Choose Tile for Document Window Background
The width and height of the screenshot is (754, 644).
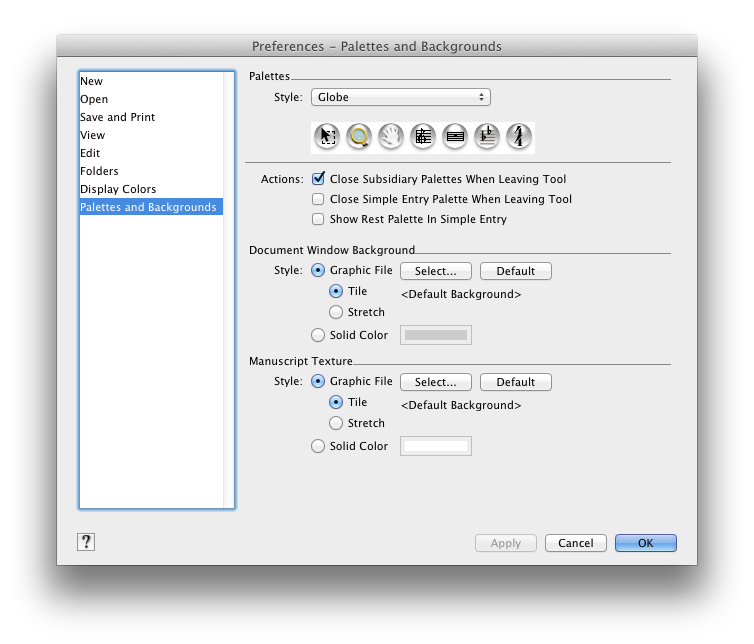pos(336,291)
